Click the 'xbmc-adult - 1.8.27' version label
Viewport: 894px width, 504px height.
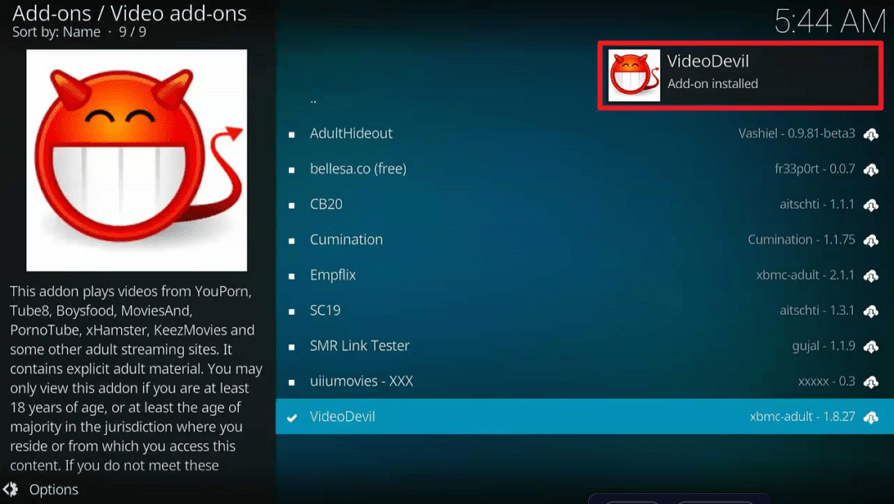[802, 416]
